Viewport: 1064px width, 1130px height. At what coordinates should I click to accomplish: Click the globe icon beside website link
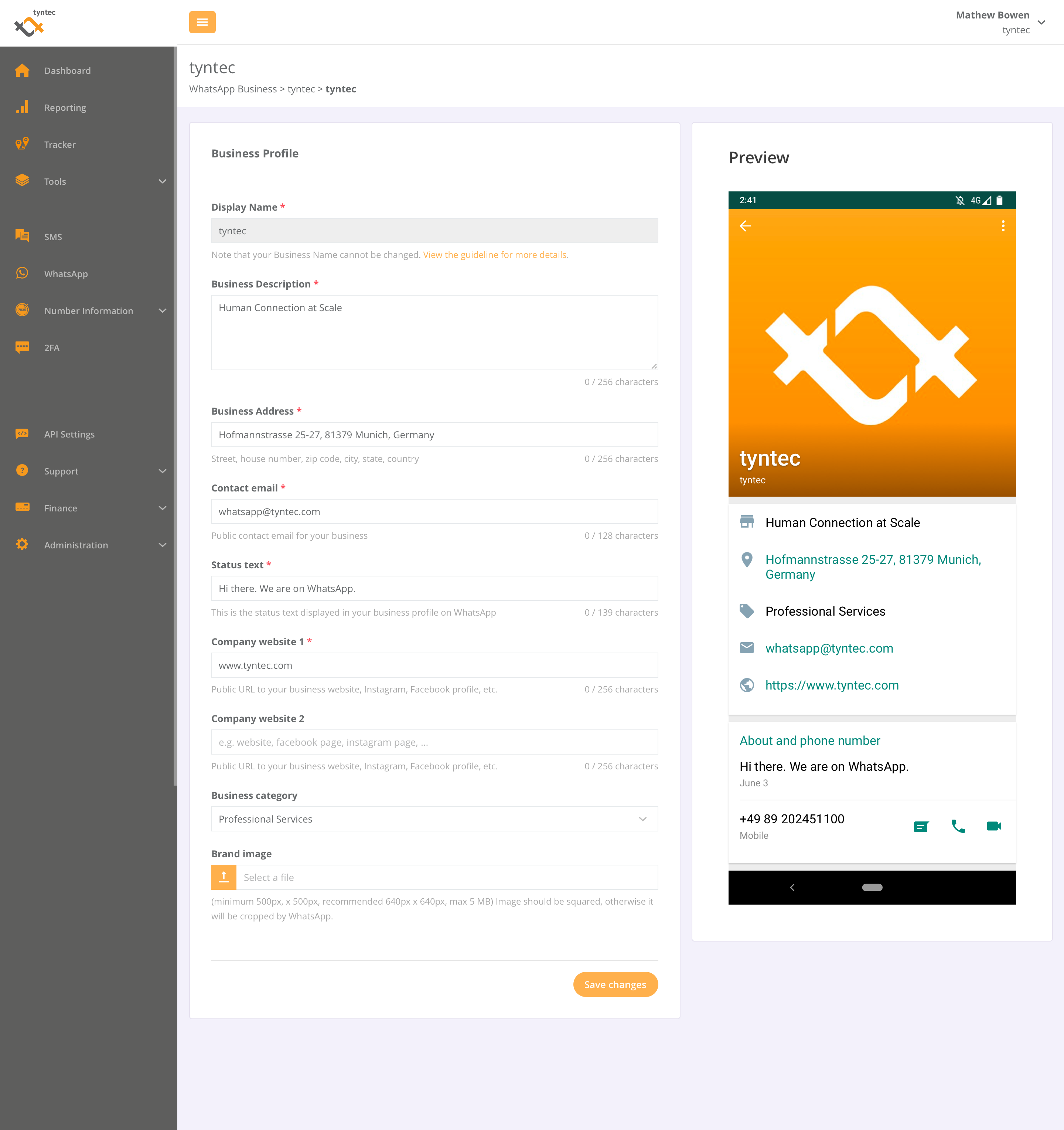(x=747, y=685)
